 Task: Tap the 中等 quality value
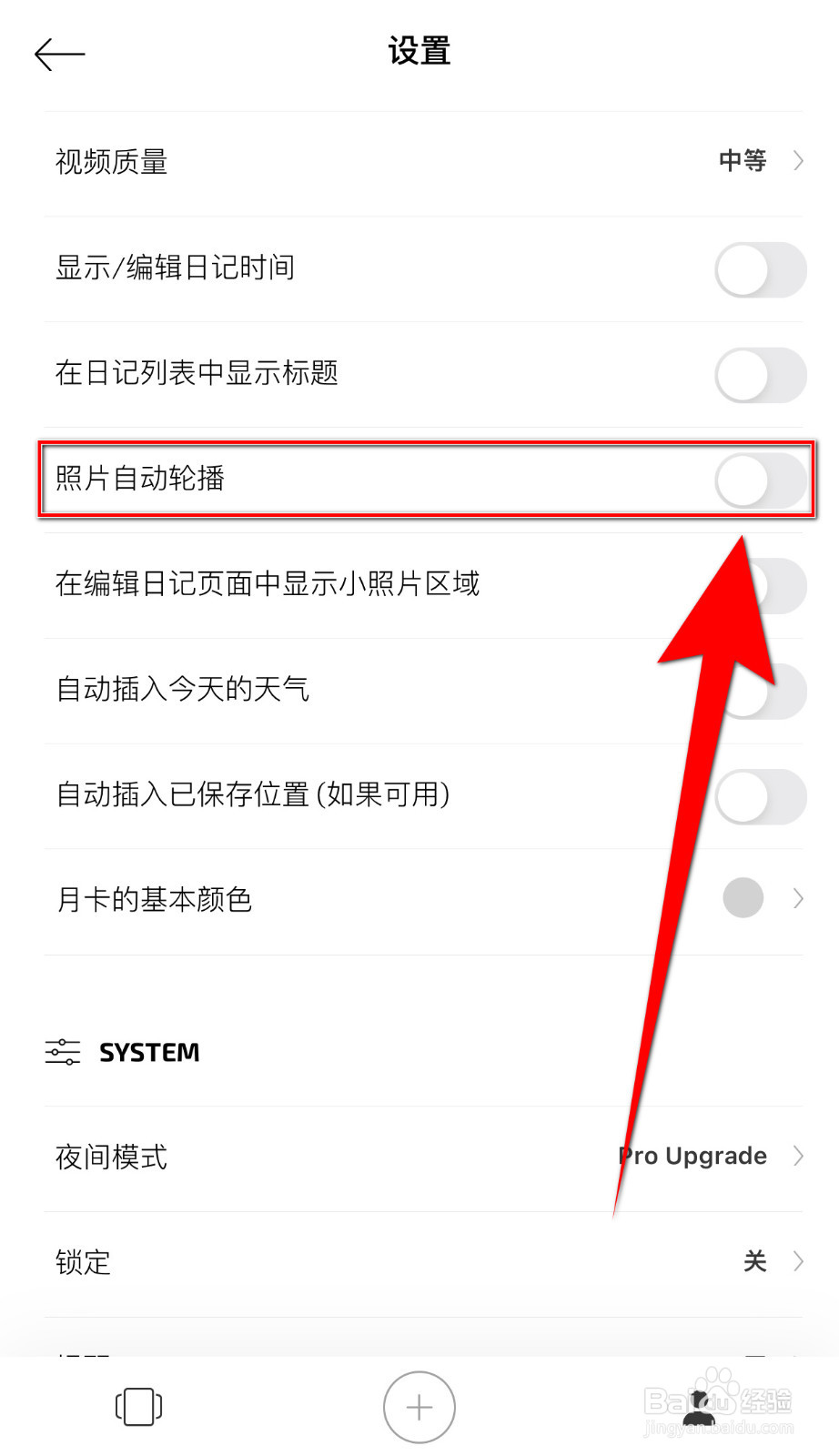point(743,161)
